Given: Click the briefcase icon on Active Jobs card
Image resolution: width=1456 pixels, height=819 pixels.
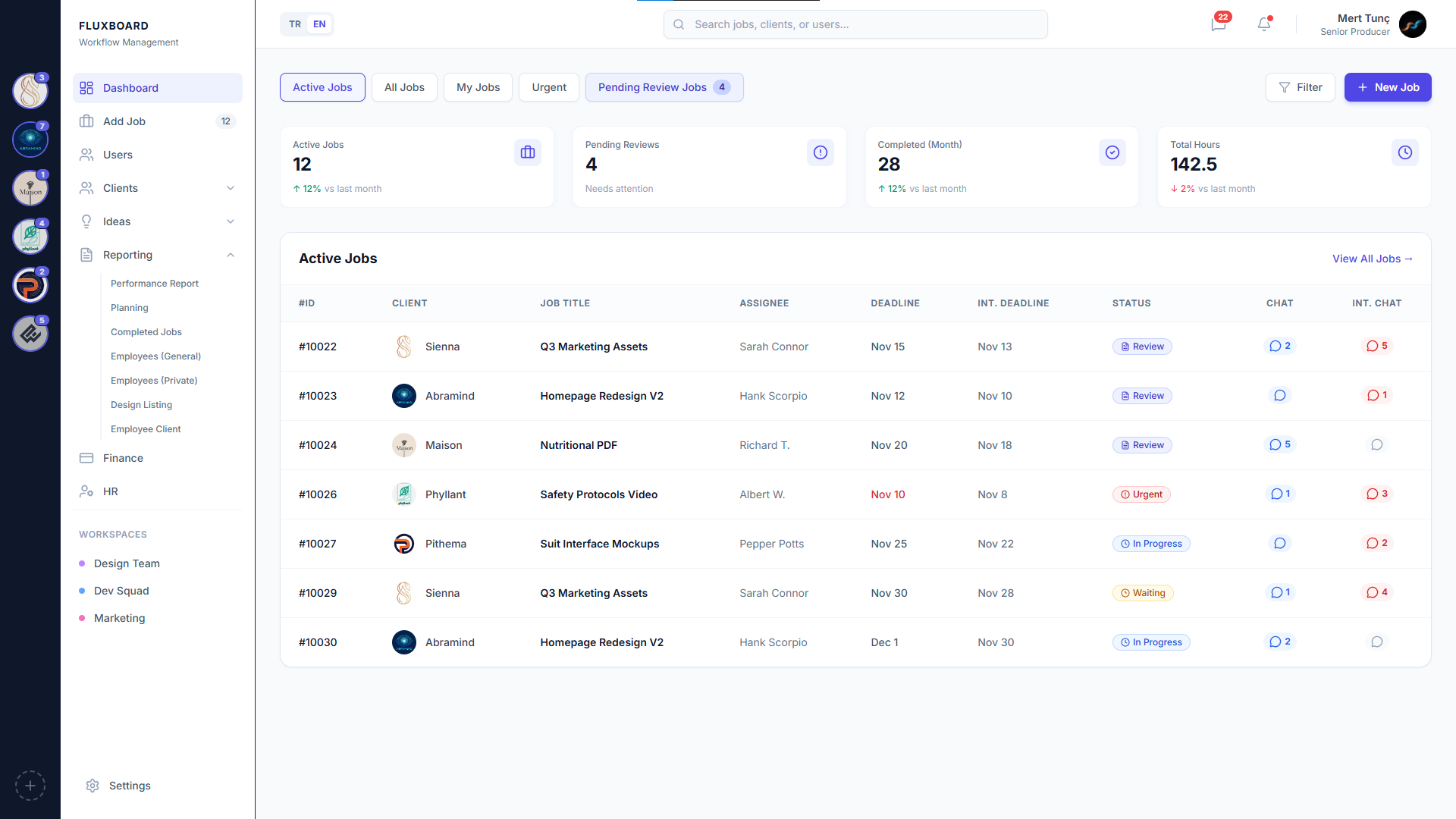Looking at the screenshot, I should tap(528, 152).
